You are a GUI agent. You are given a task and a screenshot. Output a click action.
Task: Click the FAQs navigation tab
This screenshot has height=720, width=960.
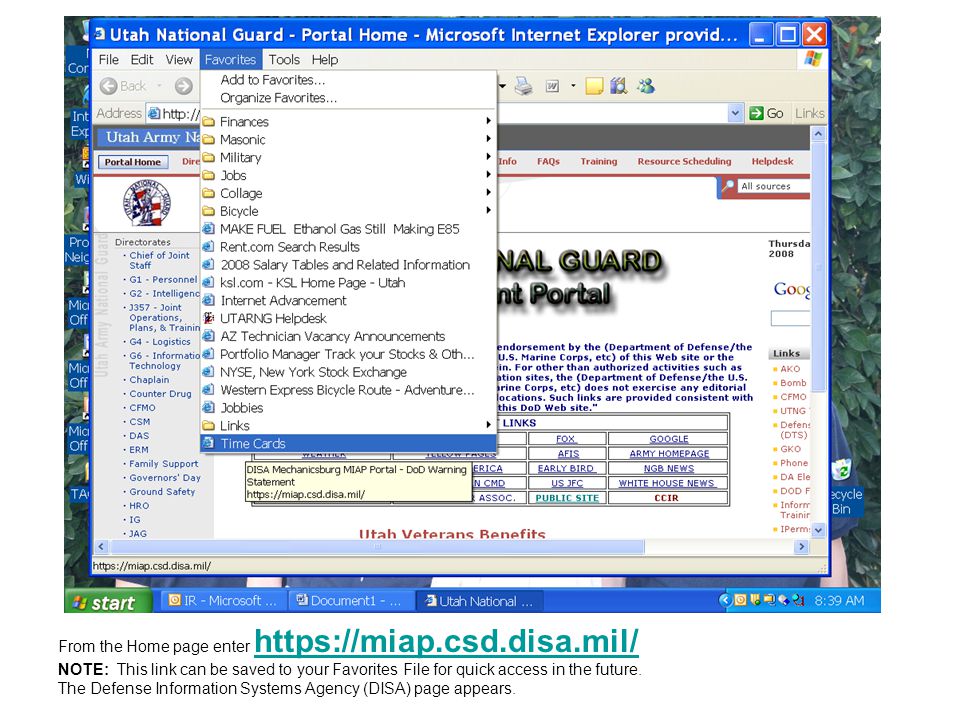[x=549, y=162]
